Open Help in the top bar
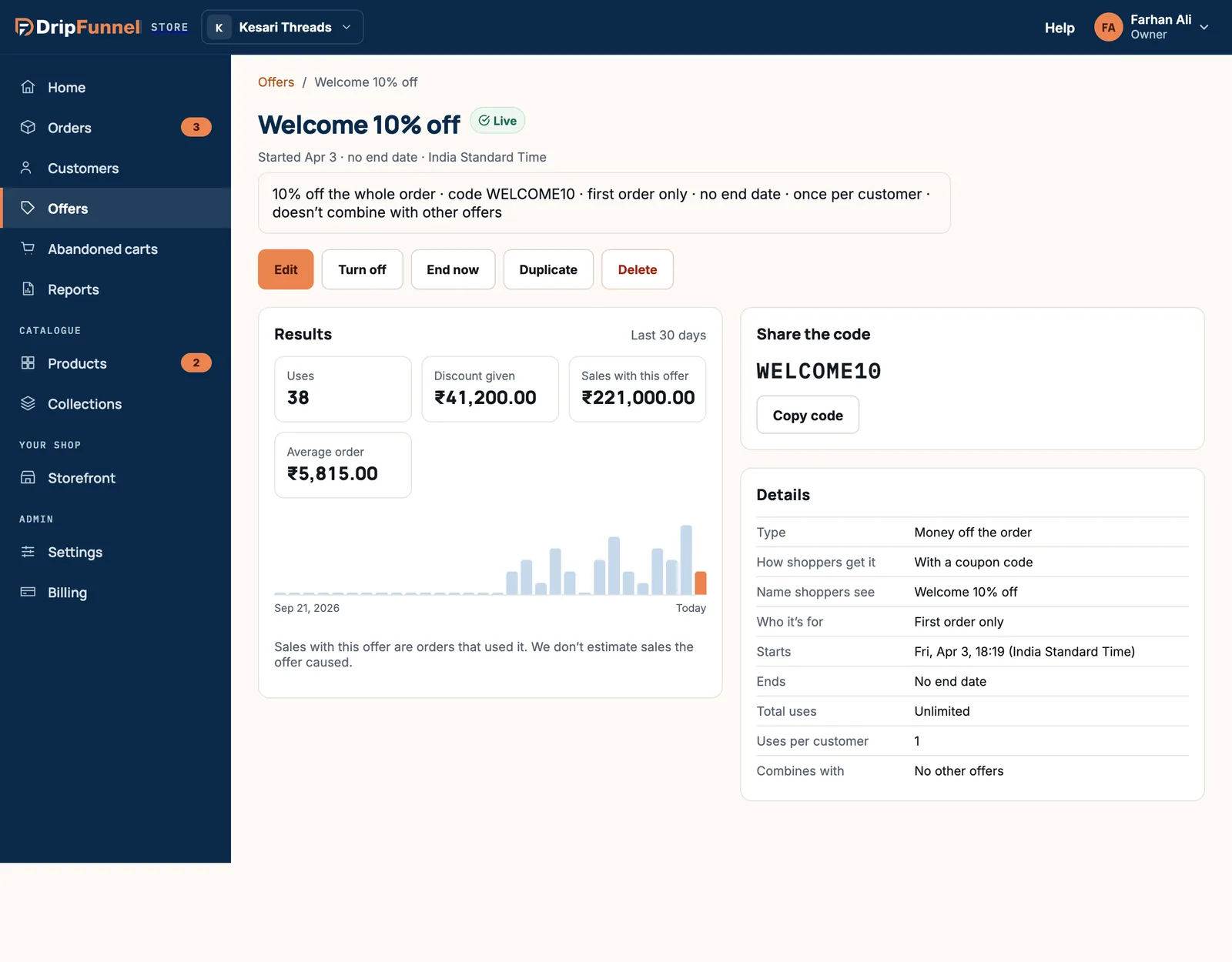 [1060, 28]
